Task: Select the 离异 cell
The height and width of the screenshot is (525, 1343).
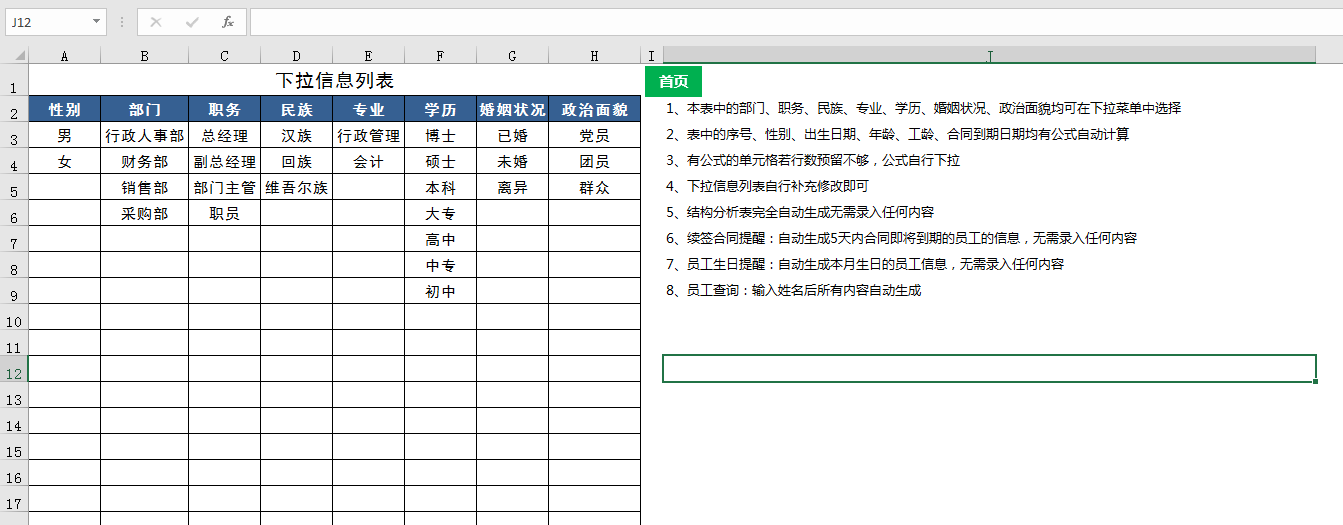Action: (513, 187)
